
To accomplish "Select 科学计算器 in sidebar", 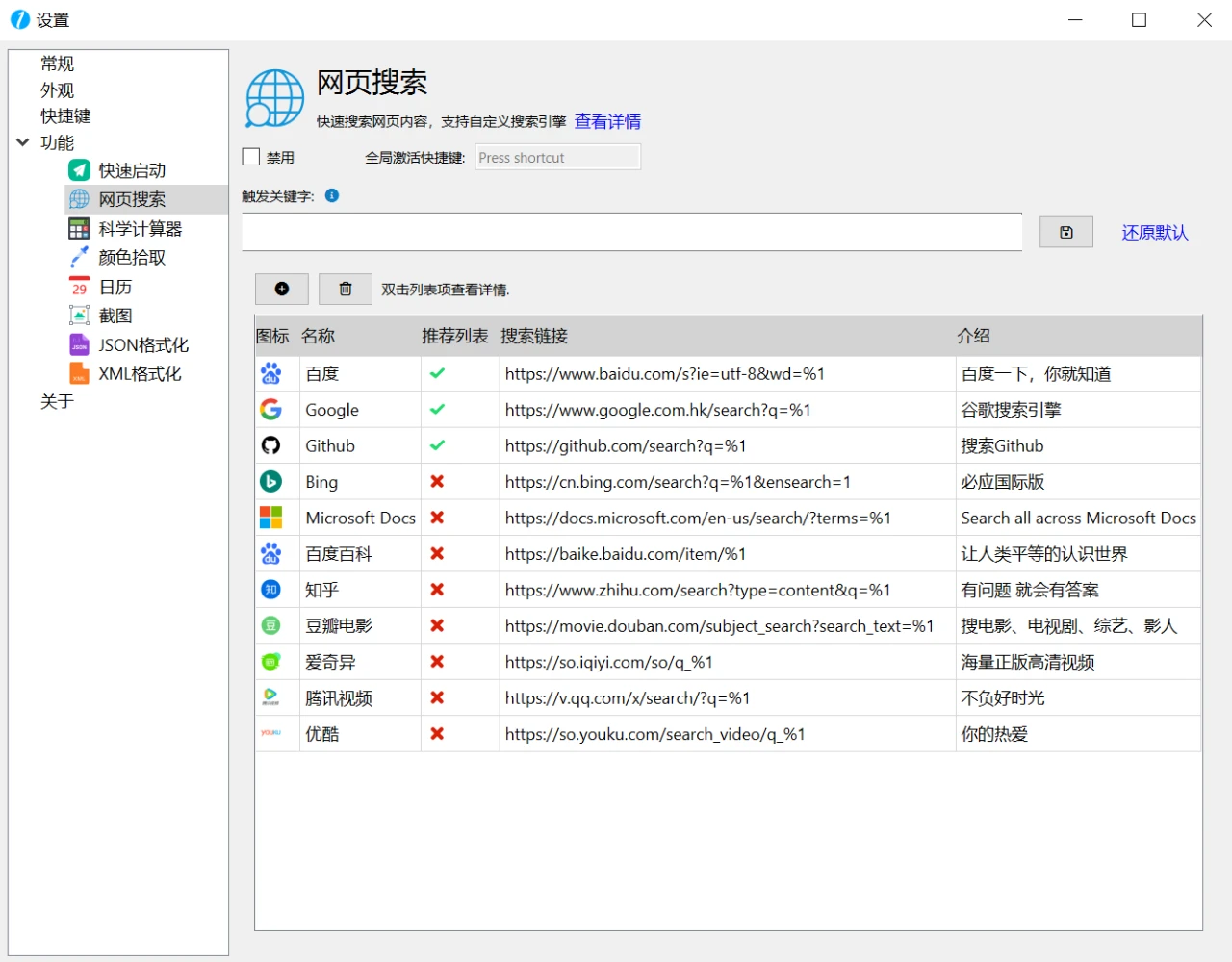I will pyautogui.click(x=141, y=229).
